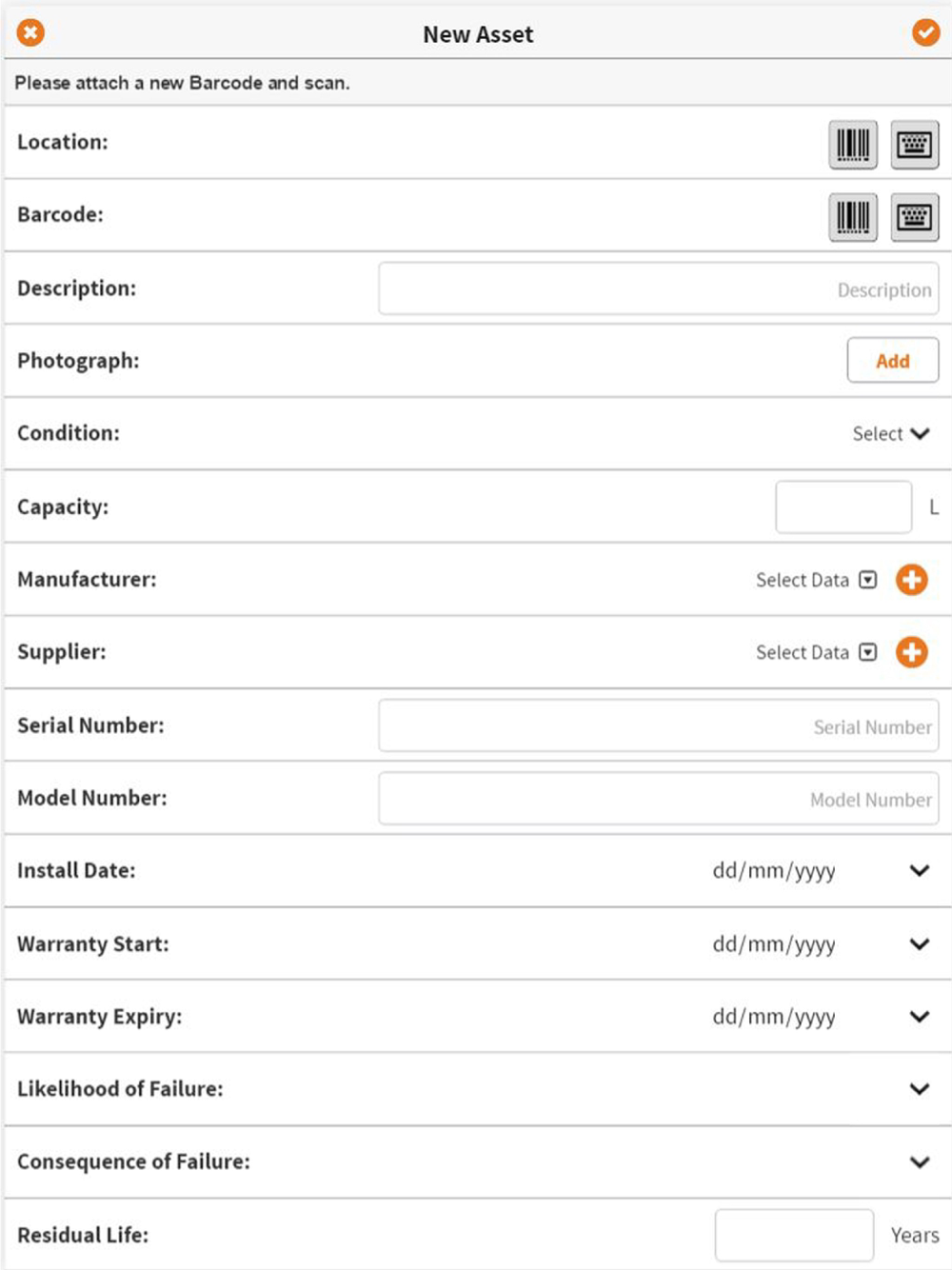This screenshot has height=1270, width=952.
Task: Expand the Install Date picker
Action: [x=919, y=870]
